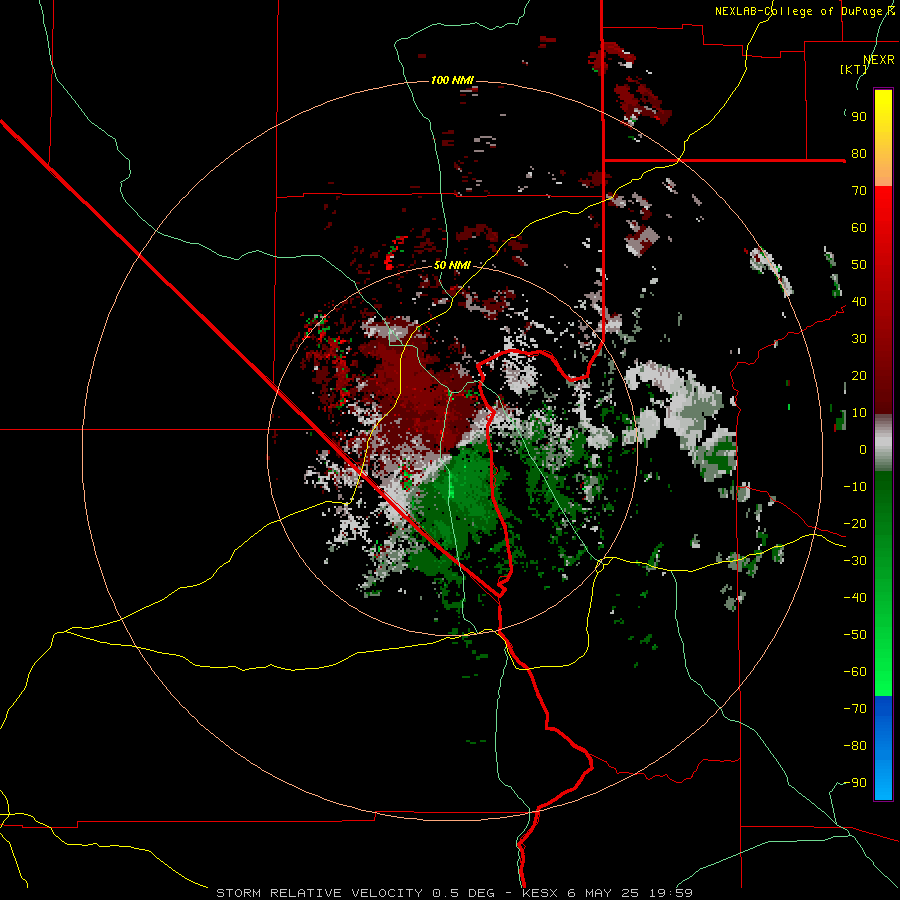900x900 pixels.
Task: Click the 90 value on velocity scale
Action: coord(859,117)
